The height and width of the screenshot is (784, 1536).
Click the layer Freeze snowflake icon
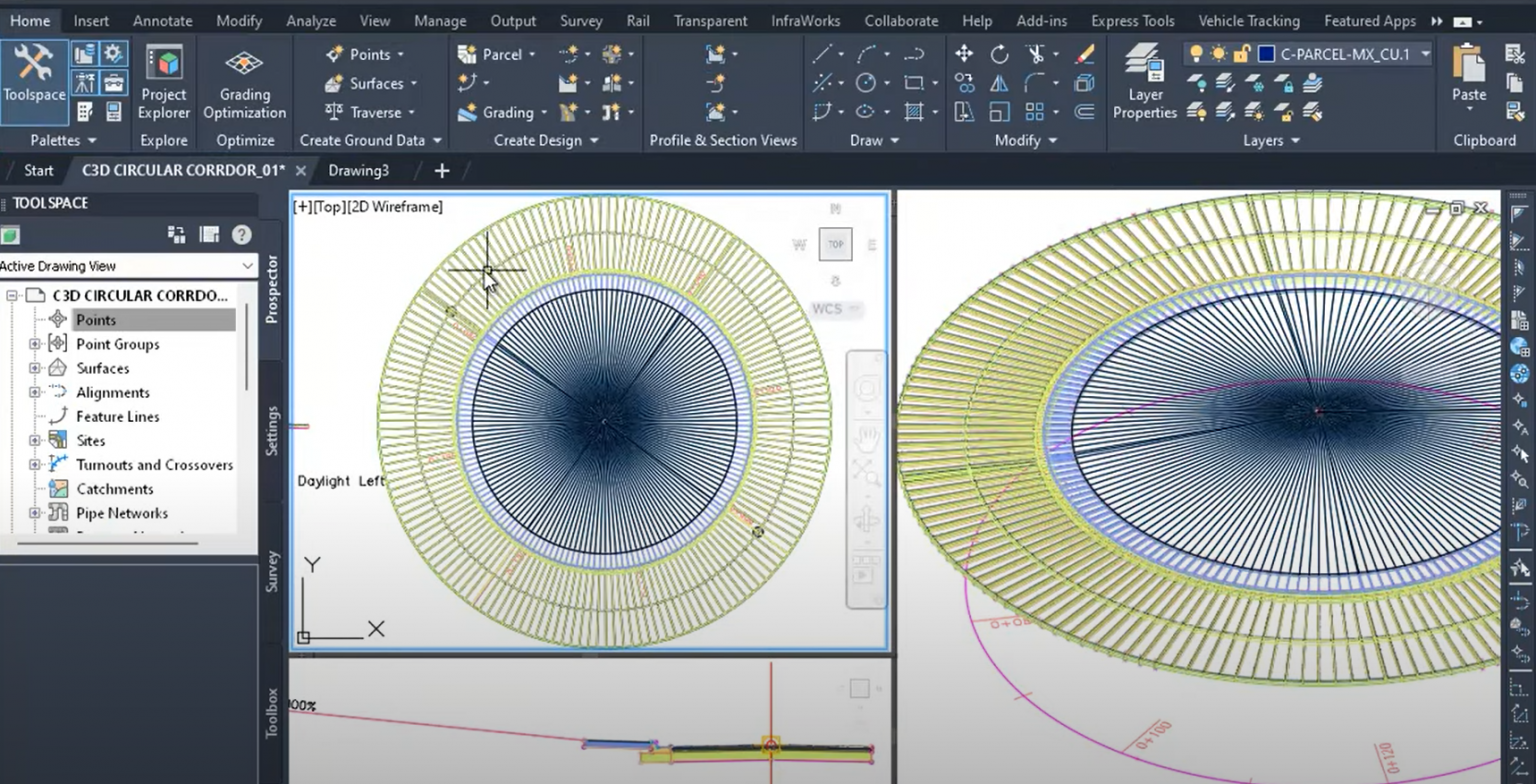(x=1258, y=86)
